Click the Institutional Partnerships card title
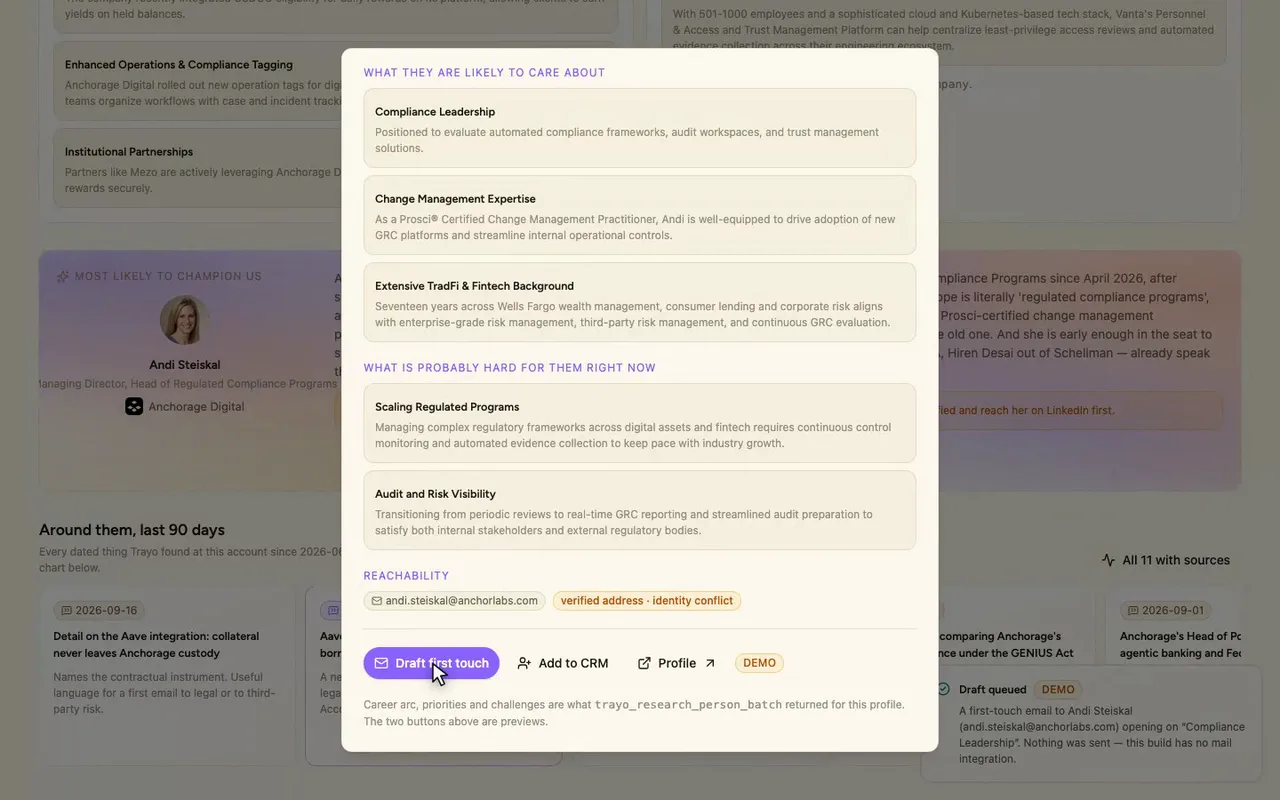The image size is (1280, 800). click(x=129, y=152)
